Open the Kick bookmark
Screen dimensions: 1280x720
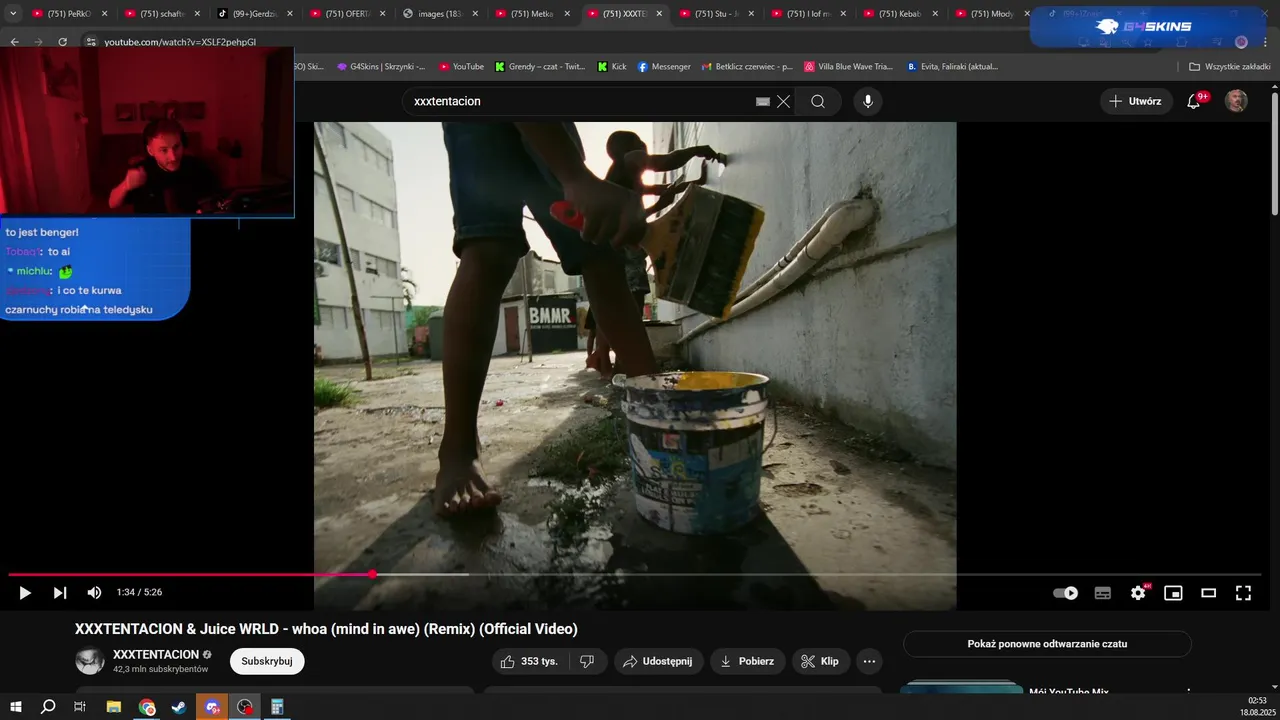612,66
